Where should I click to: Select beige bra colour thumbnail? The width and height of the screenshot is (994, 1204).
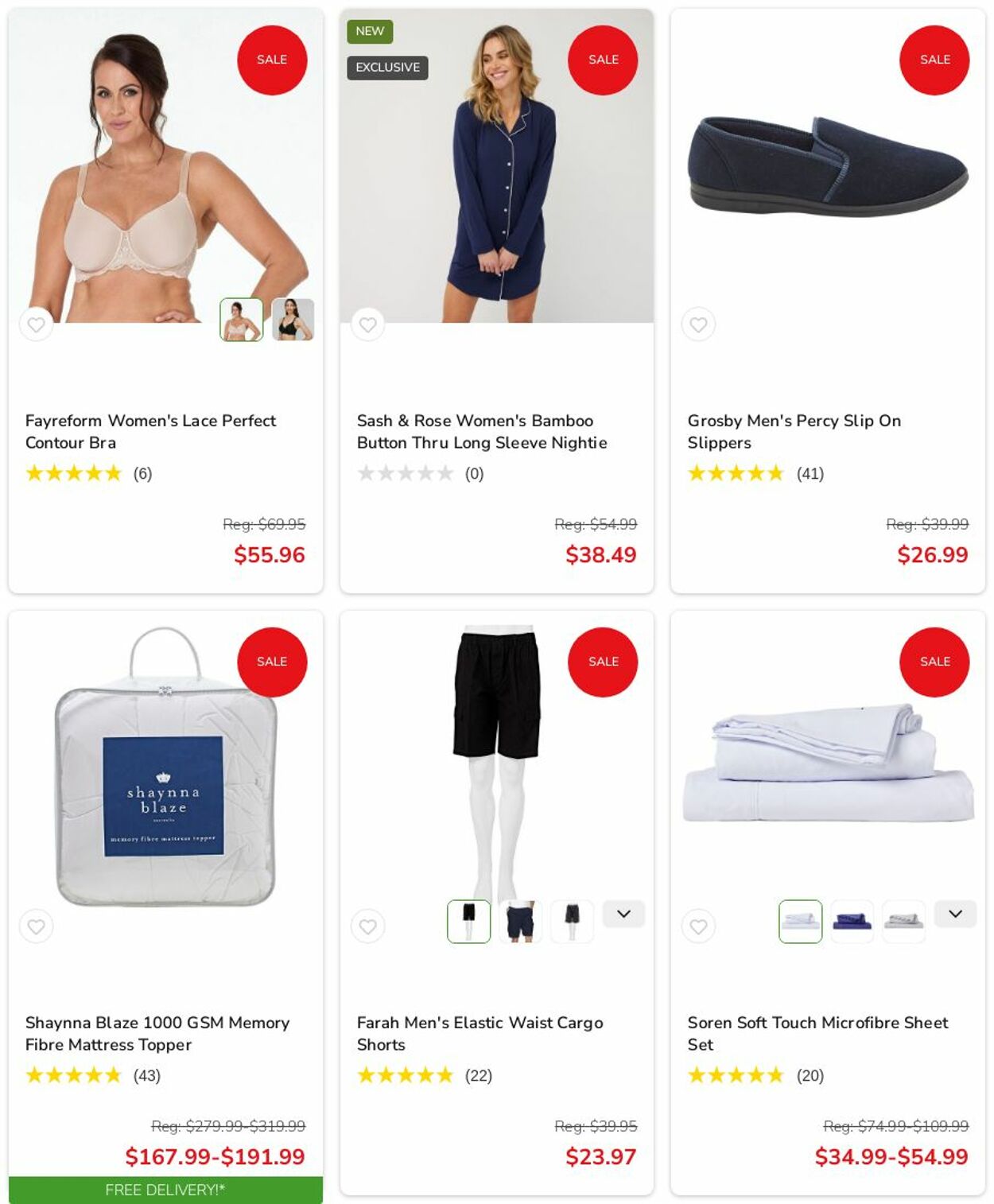point(242,320)
